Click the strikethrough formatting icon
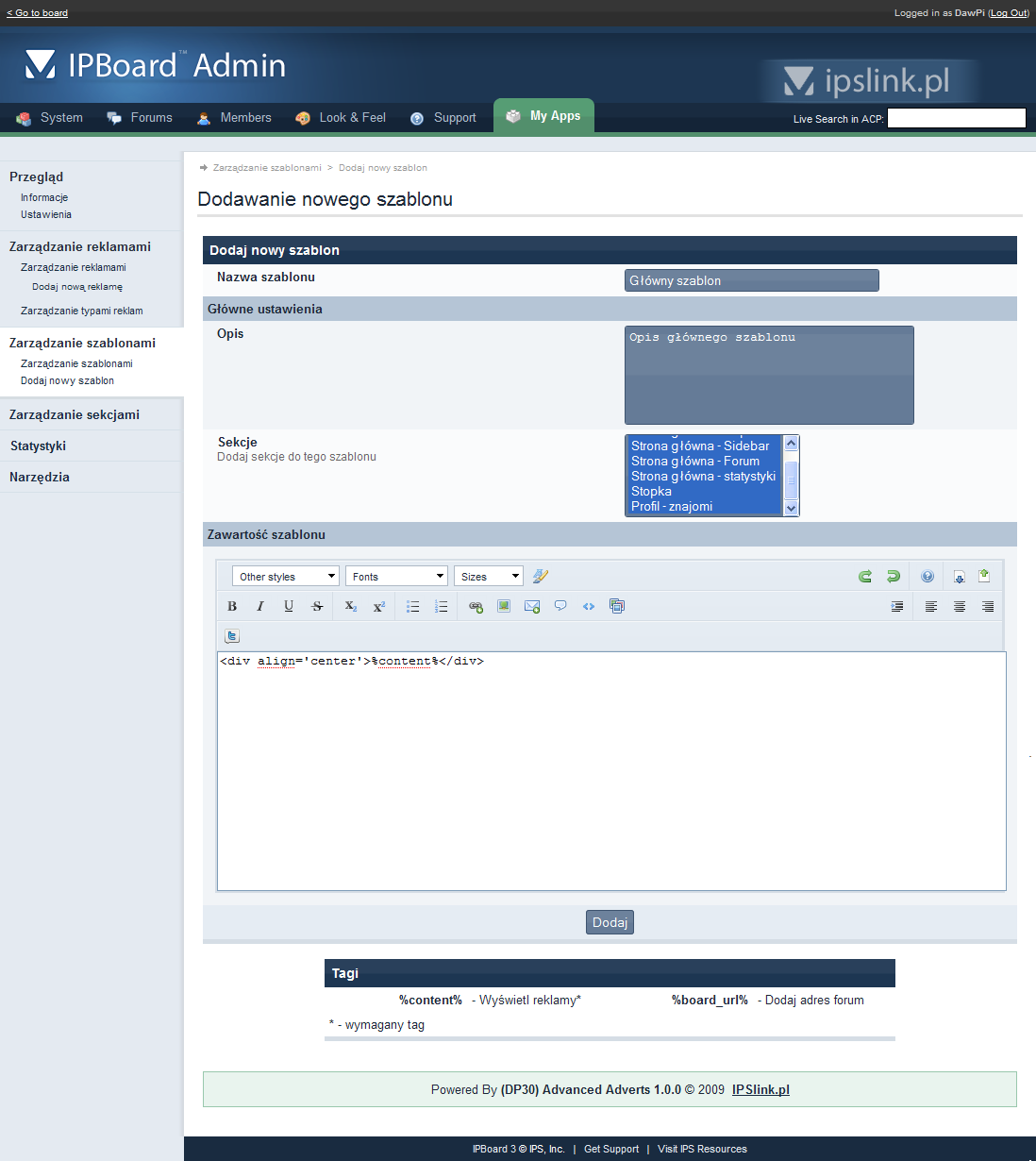The height and width of the screenshot is (1161, 1036). (317, 606)
